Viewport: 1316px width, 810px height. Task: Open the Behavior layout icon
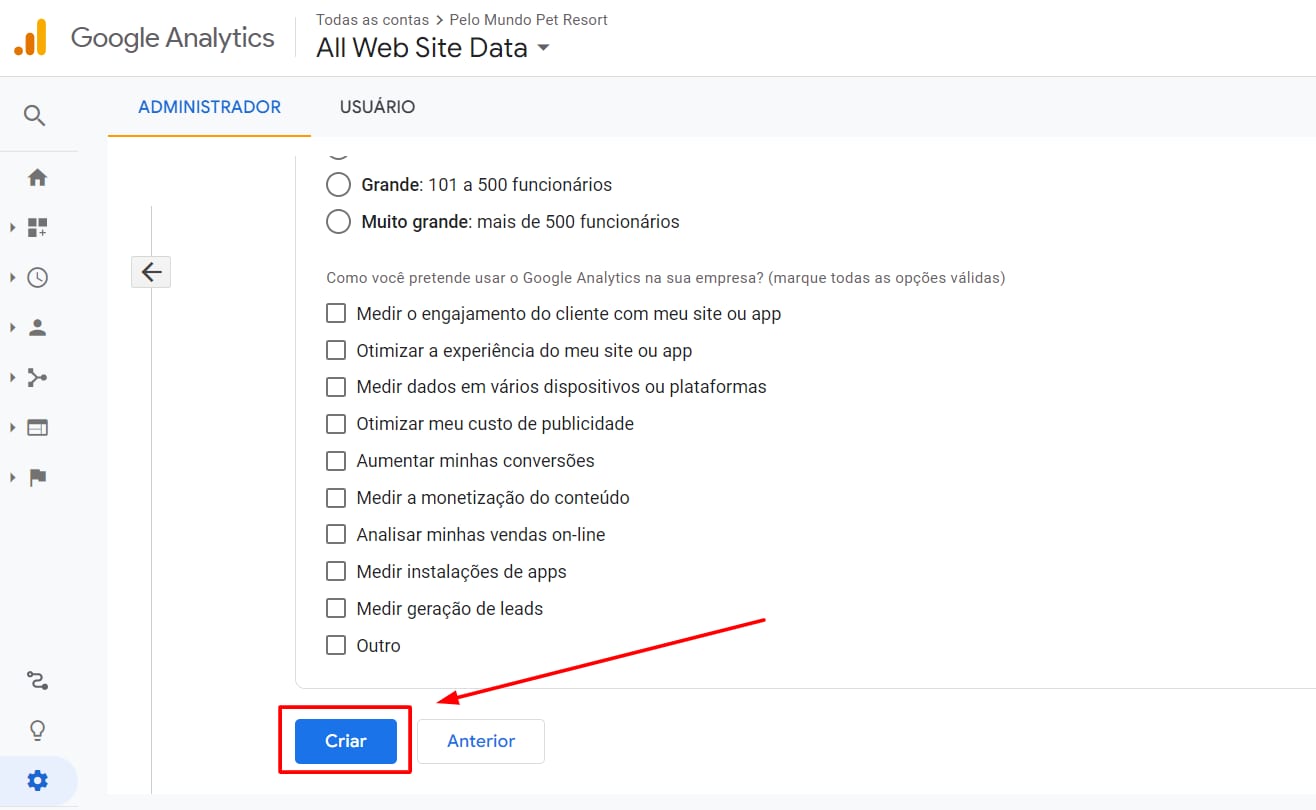click(37, 428)
